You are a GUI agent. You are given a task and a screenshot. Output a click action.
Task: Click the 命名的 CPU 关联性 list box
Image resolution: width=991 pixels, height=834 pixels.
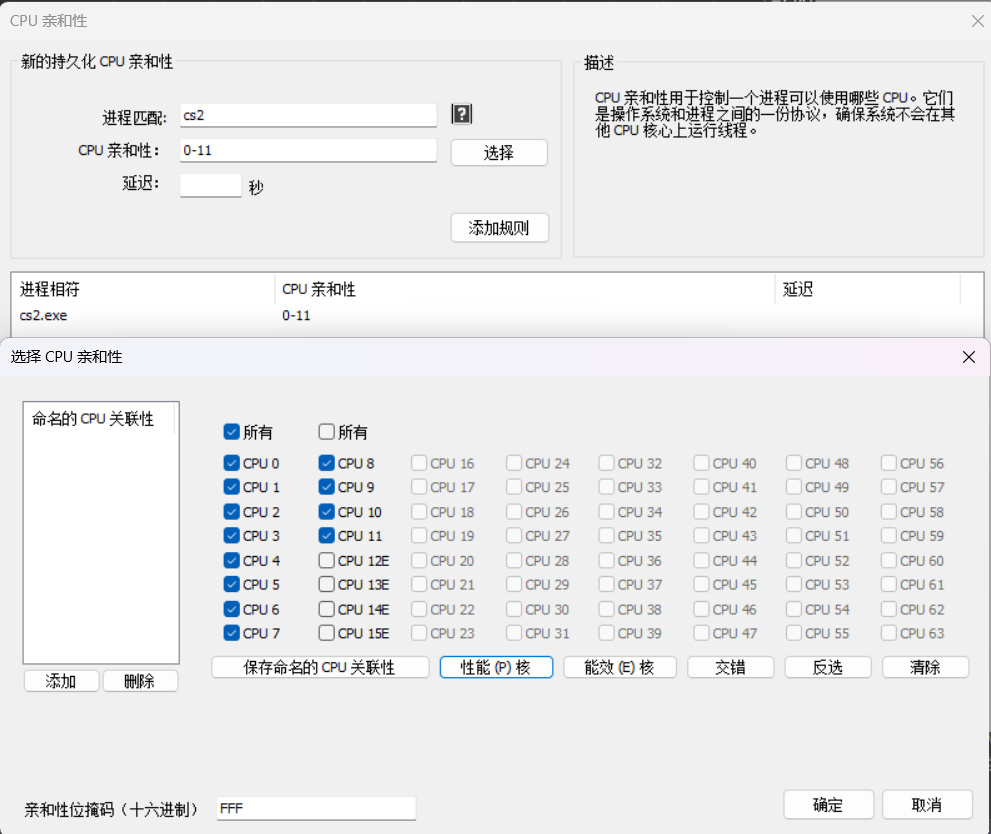[101, 533]
